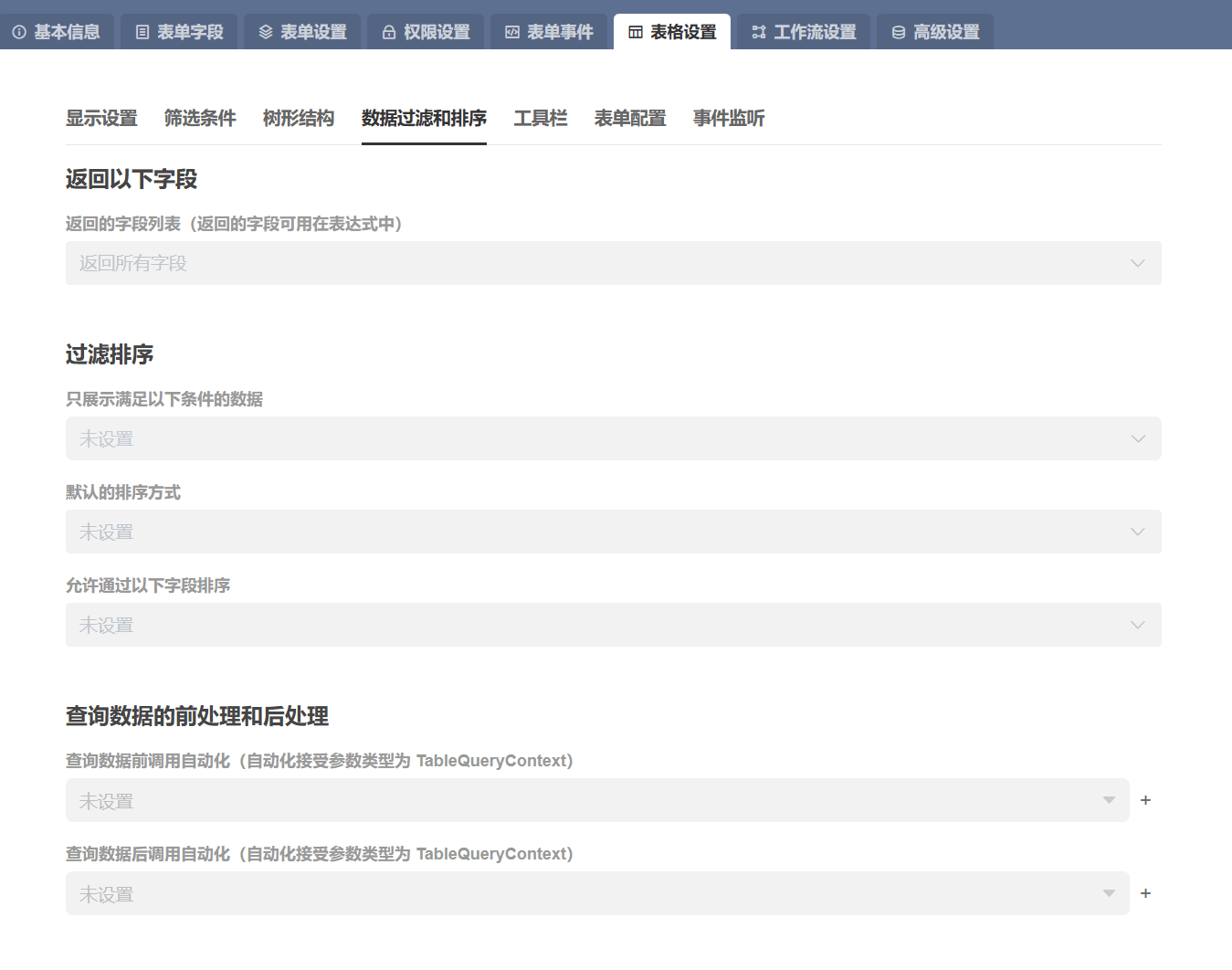Click the chevron in 允许通过以下字段排序 field

point(1137,625)
